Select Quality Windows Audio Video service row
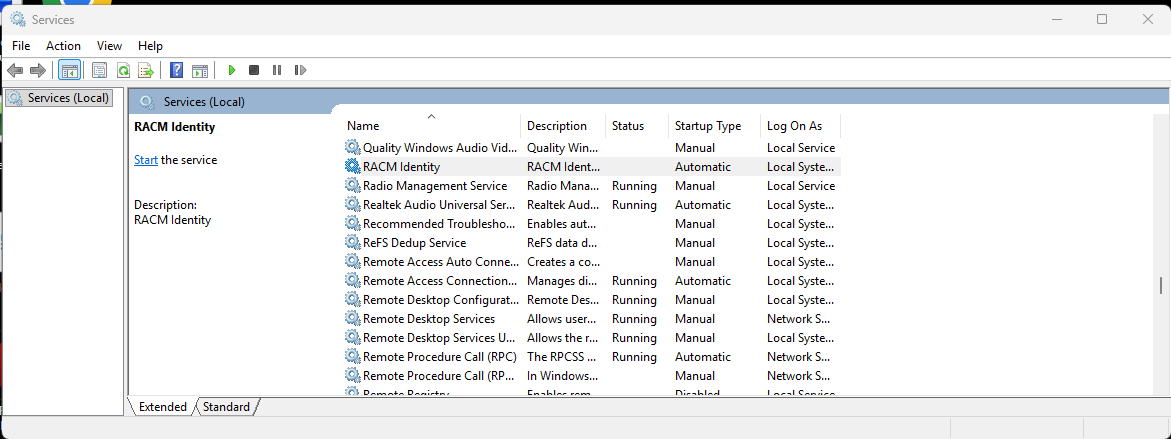1171x439 pixels. coord(592,148)
